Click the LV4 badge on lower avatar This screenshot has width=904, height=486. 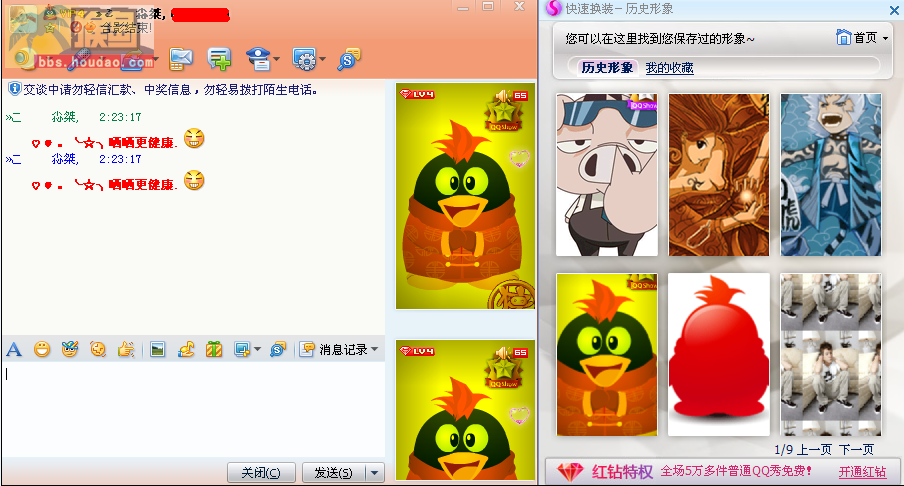417,351
